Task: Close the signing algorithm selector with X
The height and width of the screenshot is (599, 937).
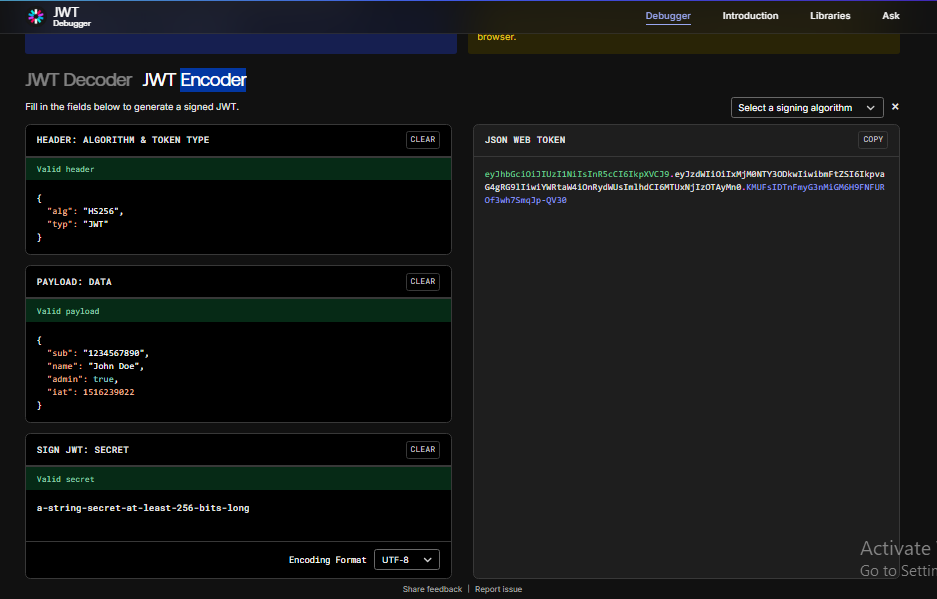Action: tap(895, 107)
